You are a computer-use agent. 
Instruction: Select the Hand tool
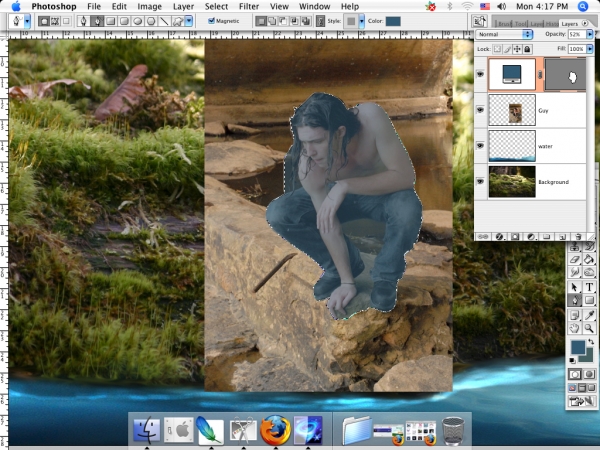click(x=574, y=328)
